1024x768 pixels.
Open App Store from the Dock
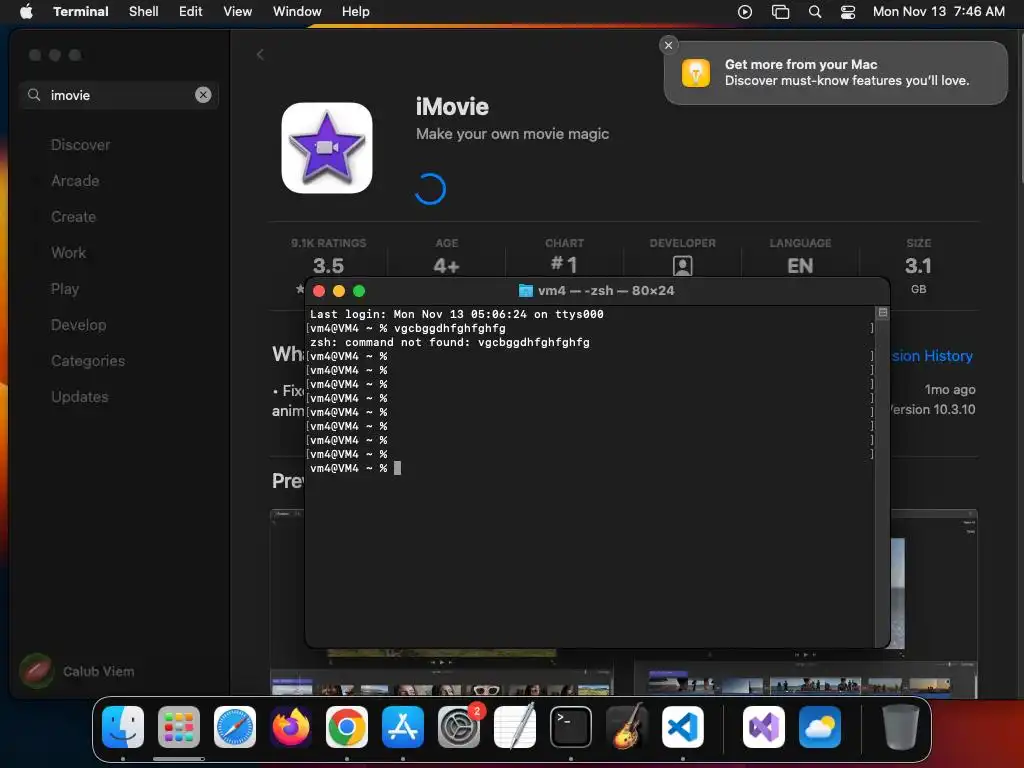pyautogui.click(x=403, y=727)
